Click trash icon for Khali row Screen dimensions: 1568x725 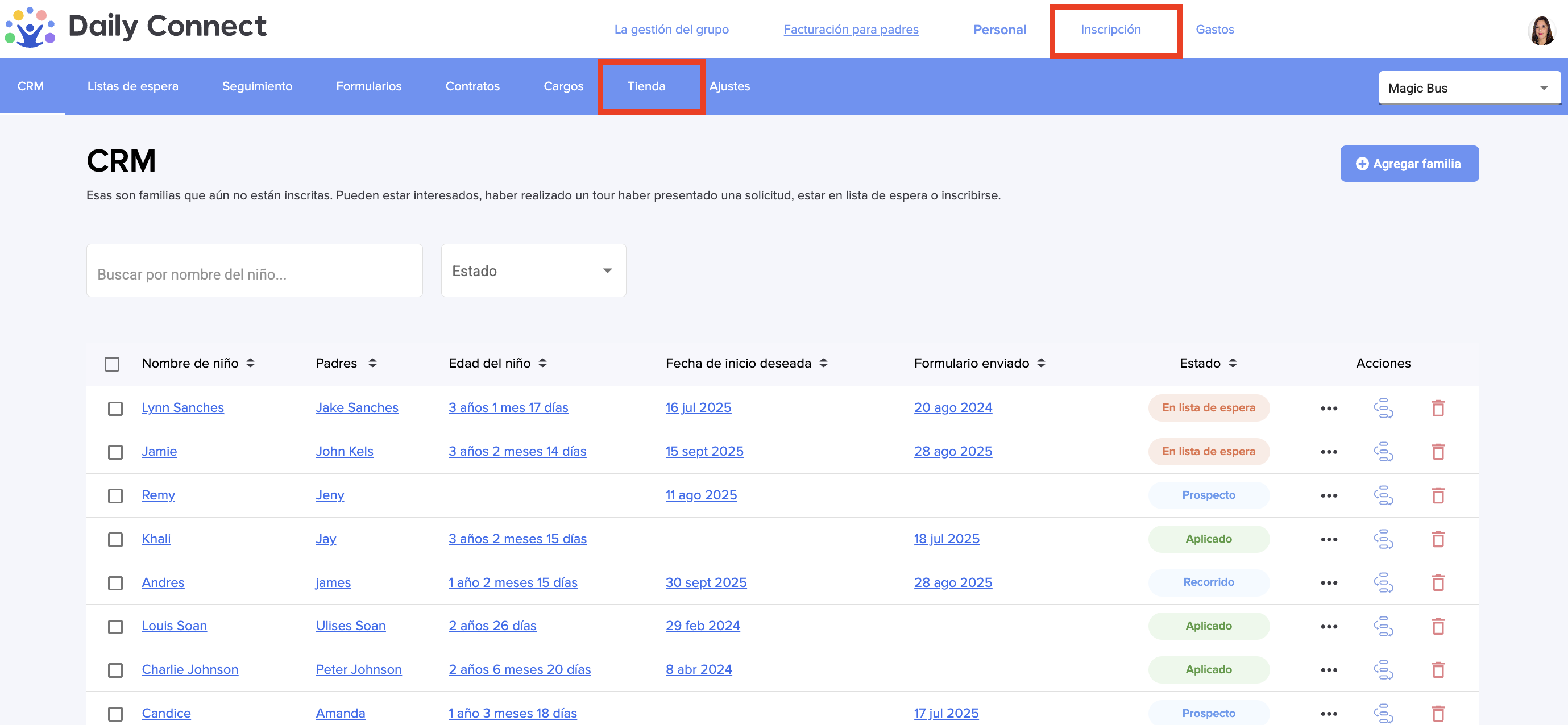coord(1438,539)
